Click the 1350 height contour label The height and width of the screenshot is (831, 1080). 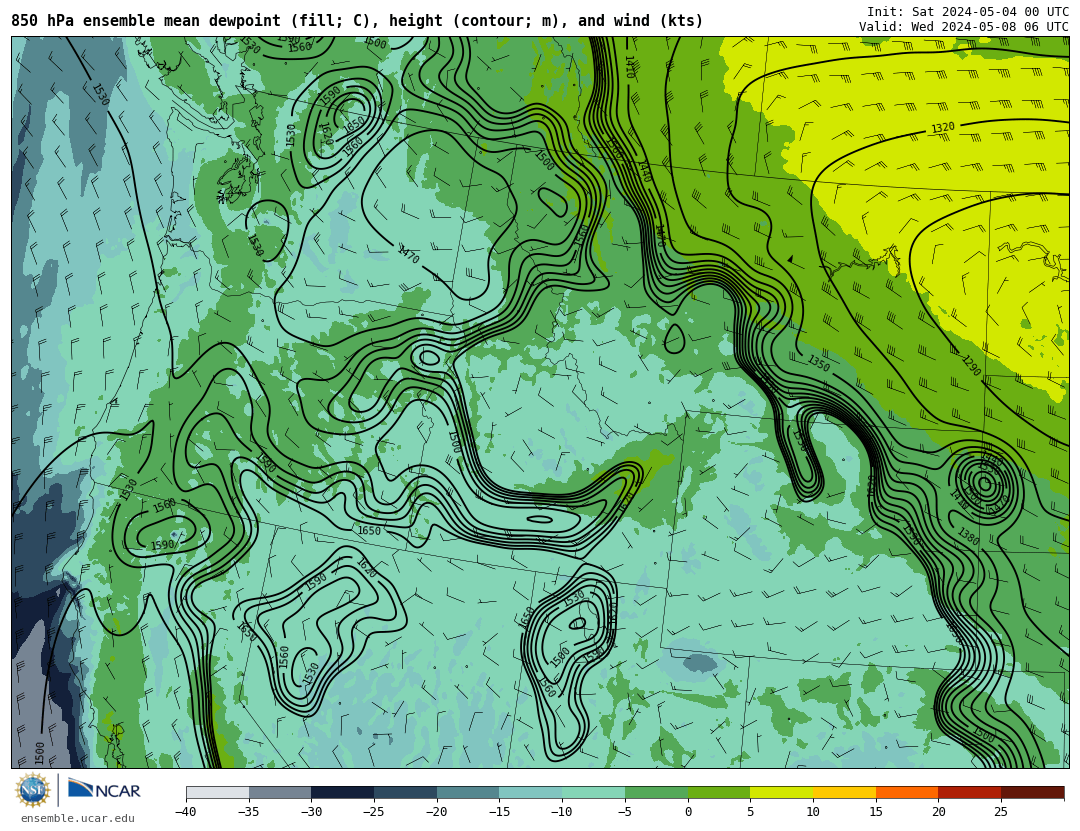819,362
